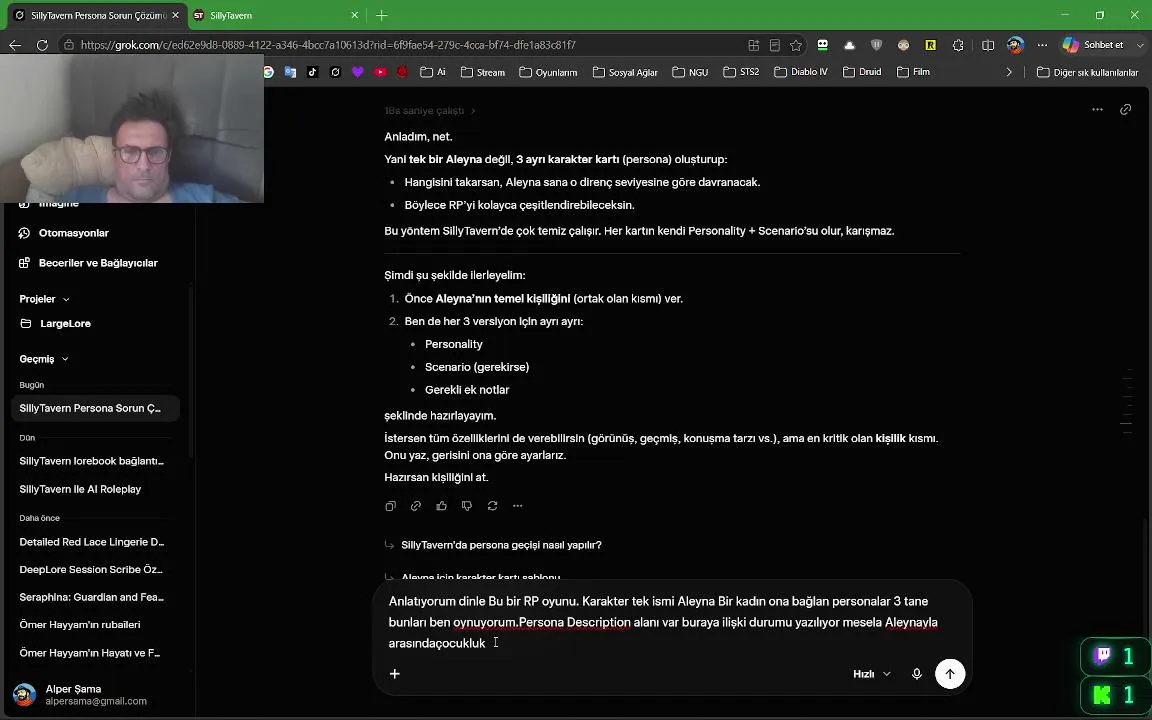Click the plus attach button in the message box
The width and height of the screenshot is (1152, 720).
[395, 674]
